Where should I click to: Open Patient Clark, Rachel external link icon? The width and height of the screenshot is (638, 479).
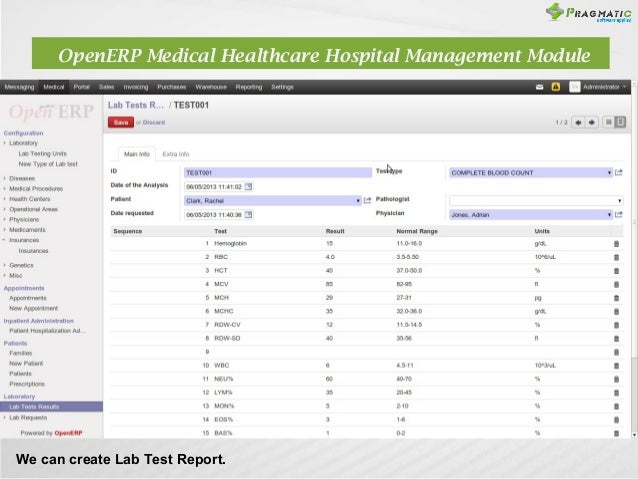click(x=367, y=200)
